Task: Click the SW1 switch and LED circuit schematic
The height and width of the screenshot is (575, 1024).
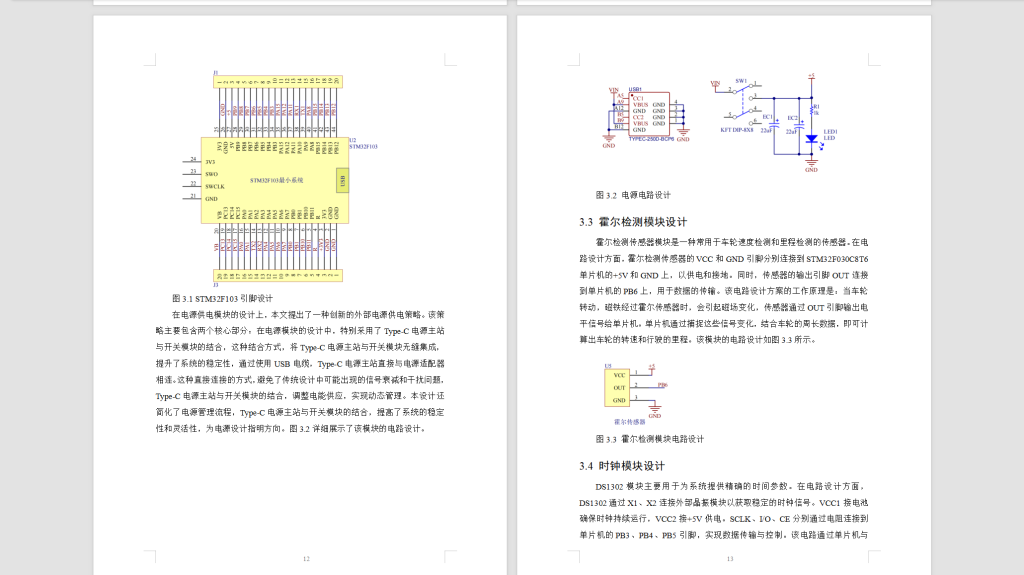Action: tap(775, 123)
